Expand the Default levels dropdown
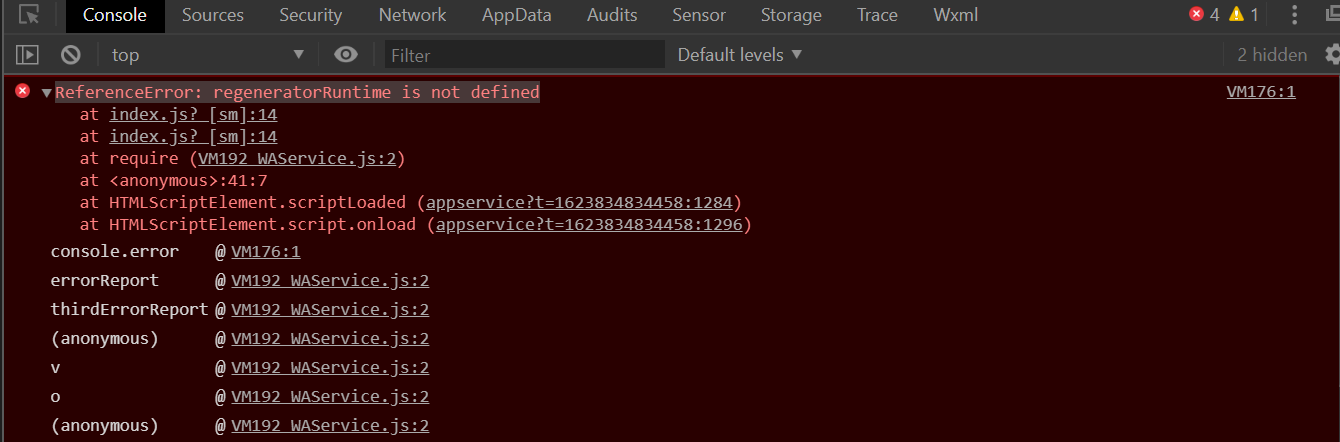1340x442 pixels. 740,55
